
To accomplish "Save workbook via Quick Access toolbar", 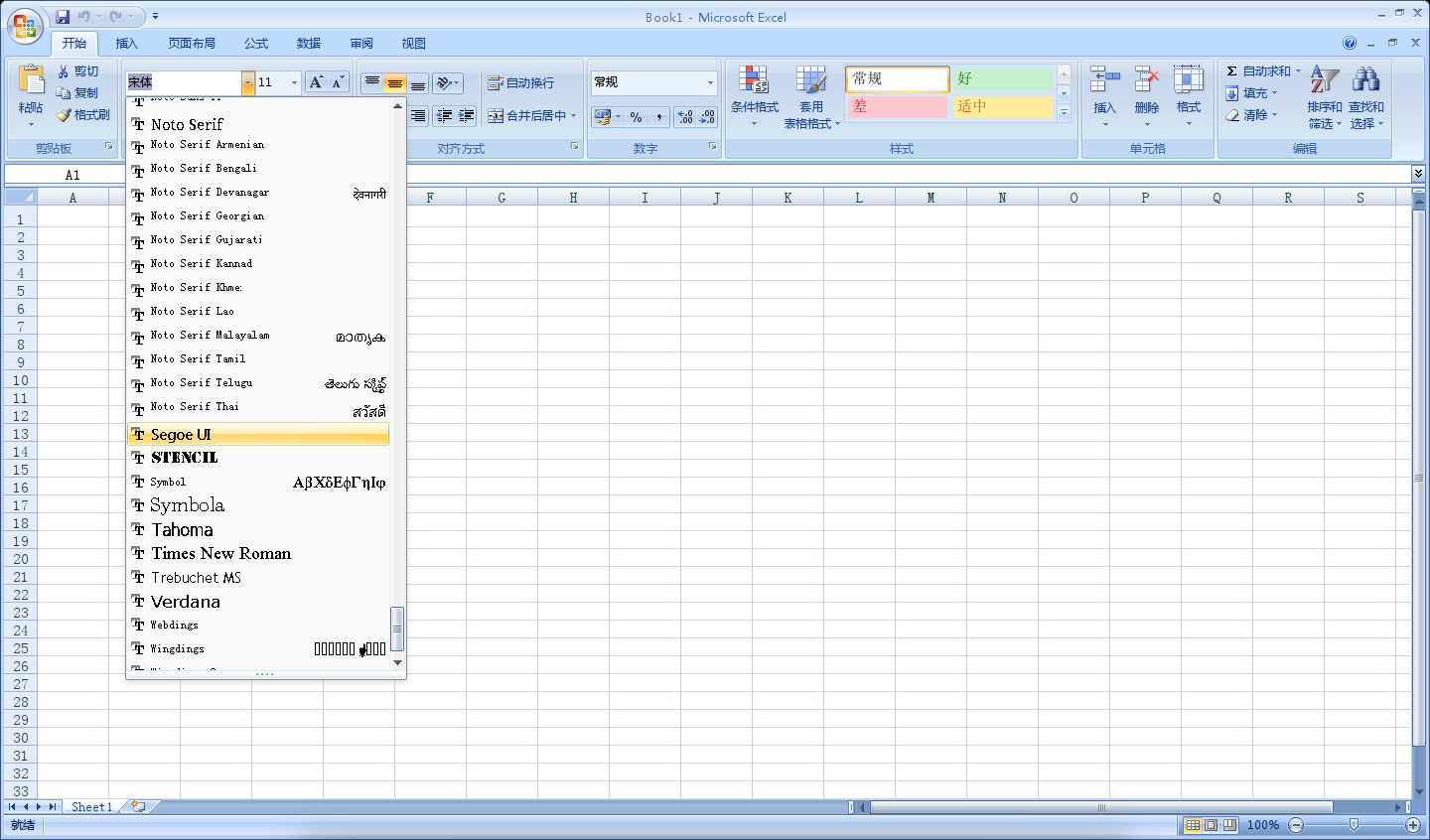I will (63, 17).
